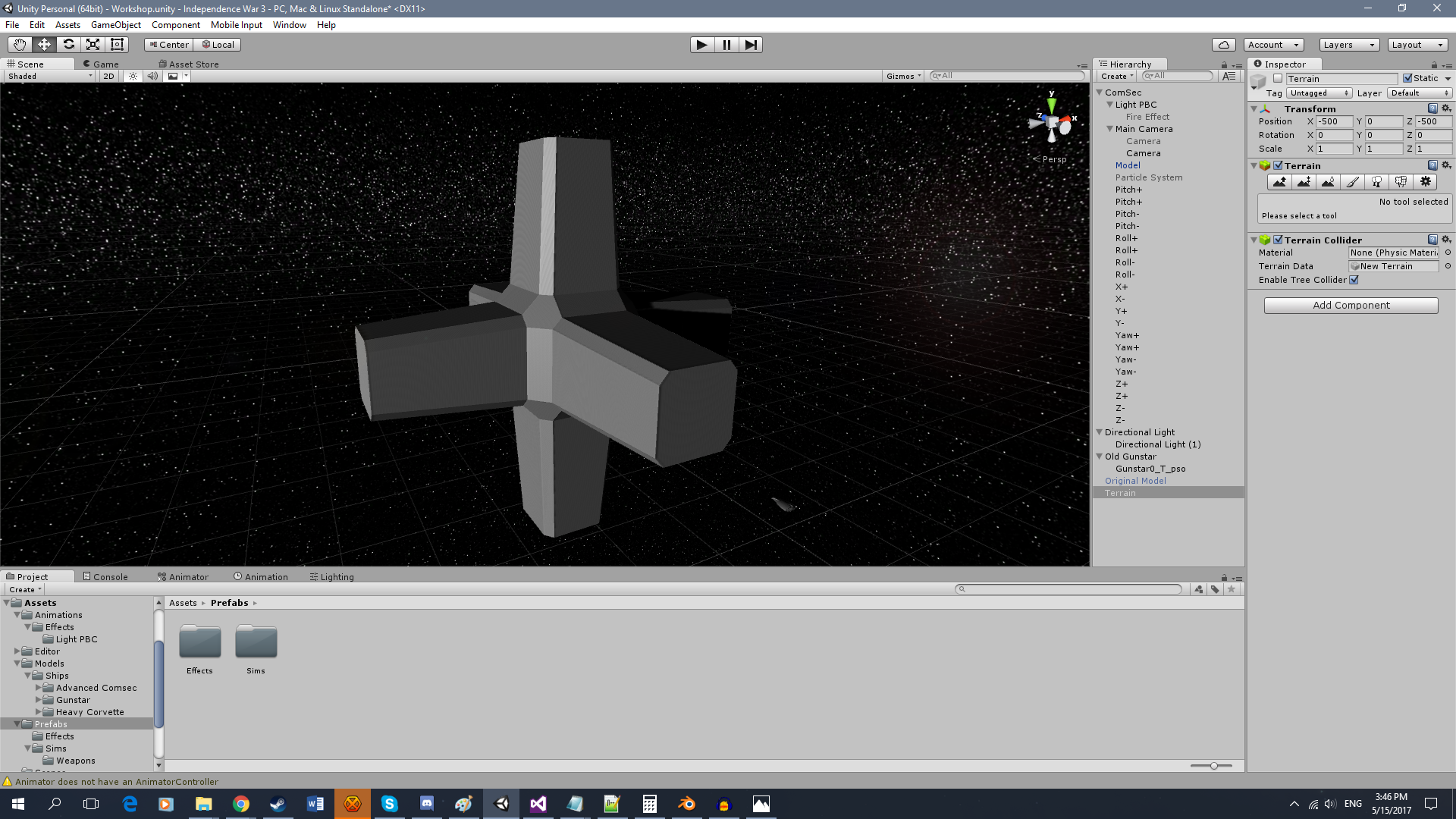Image resolution: width=1456 pixels, height=819 pixels.
Task: Switch to the Lighting tab
Action: (332, 577)
